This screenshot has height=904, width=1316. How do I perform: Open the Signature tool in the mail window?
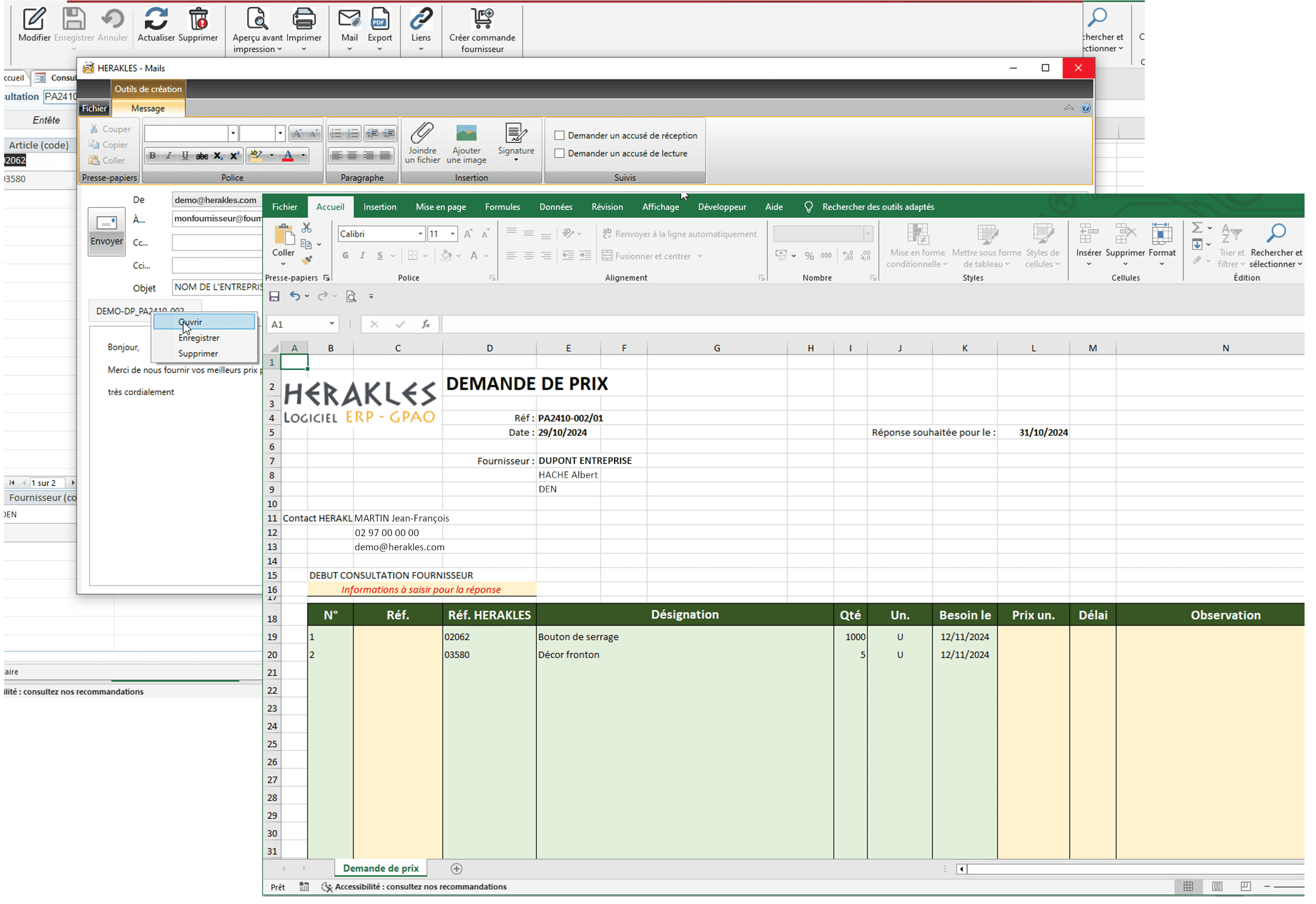[516, 143]
